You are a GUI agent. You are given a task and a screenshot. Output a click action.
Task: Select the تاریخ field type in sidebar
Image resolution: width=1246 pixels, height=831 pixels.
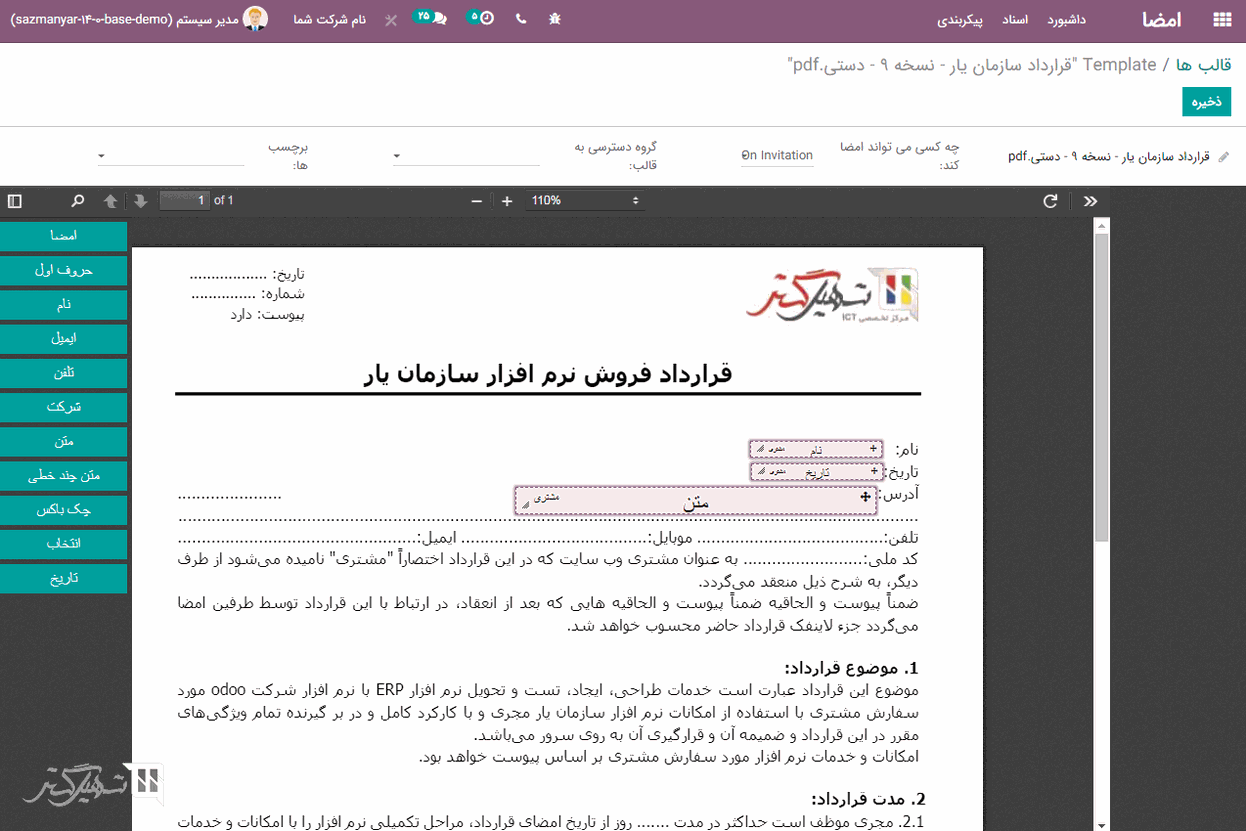(x=64, y=578)
